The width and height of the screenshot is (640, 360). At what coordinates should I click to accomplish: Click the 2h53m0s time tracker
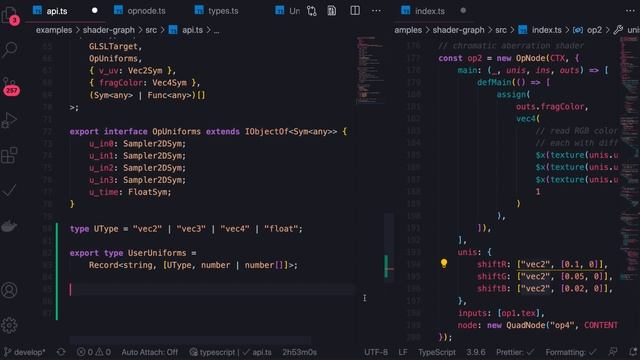click(300, 352)
